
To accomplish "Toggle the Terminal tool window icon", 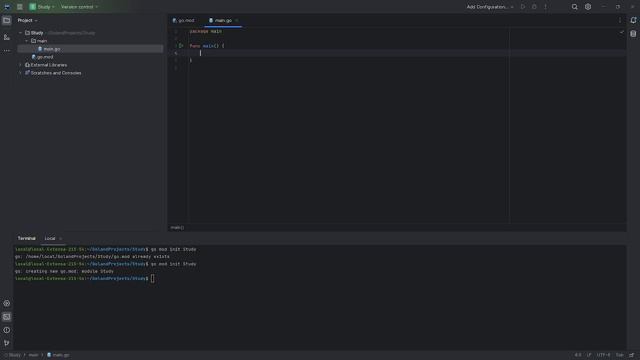I will [x=7, y=317].
